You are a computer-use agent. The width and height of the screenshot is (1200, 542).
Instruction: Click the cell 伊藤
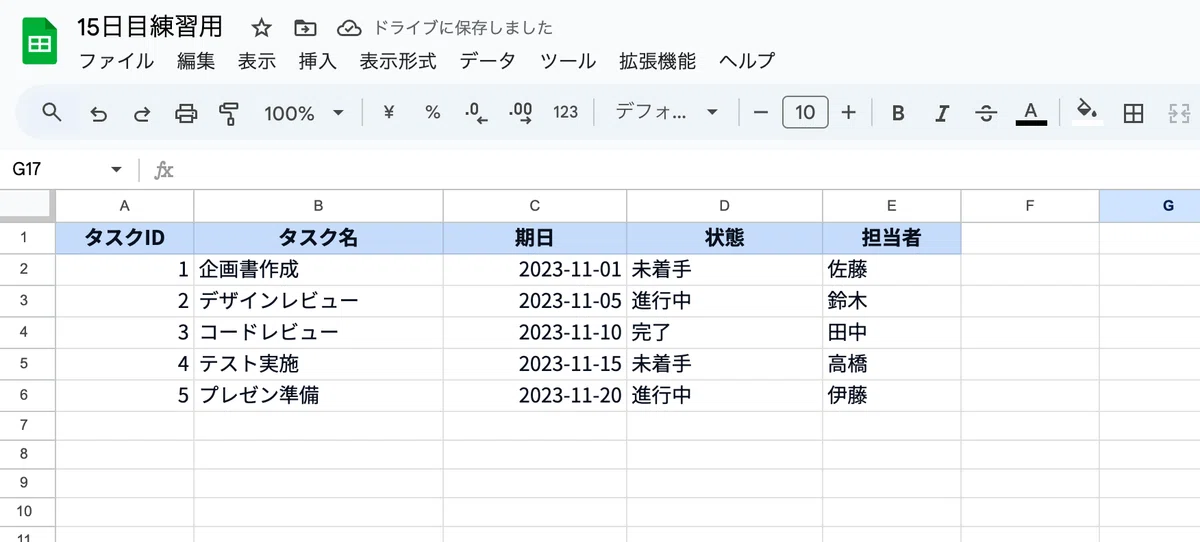click(892, 395)
